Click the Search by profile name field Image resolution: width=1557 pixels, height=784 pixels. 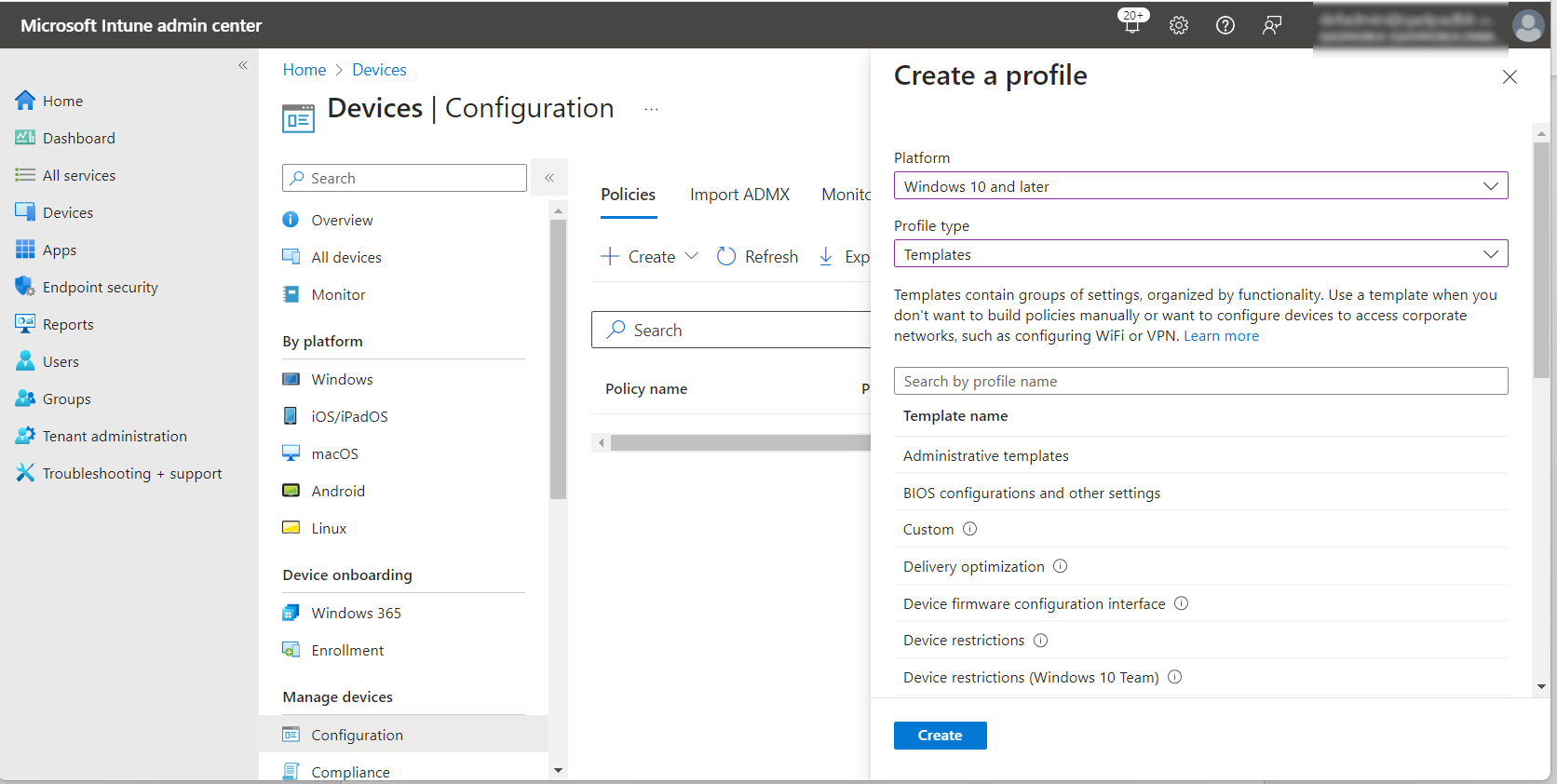(x=1200, y=381)
